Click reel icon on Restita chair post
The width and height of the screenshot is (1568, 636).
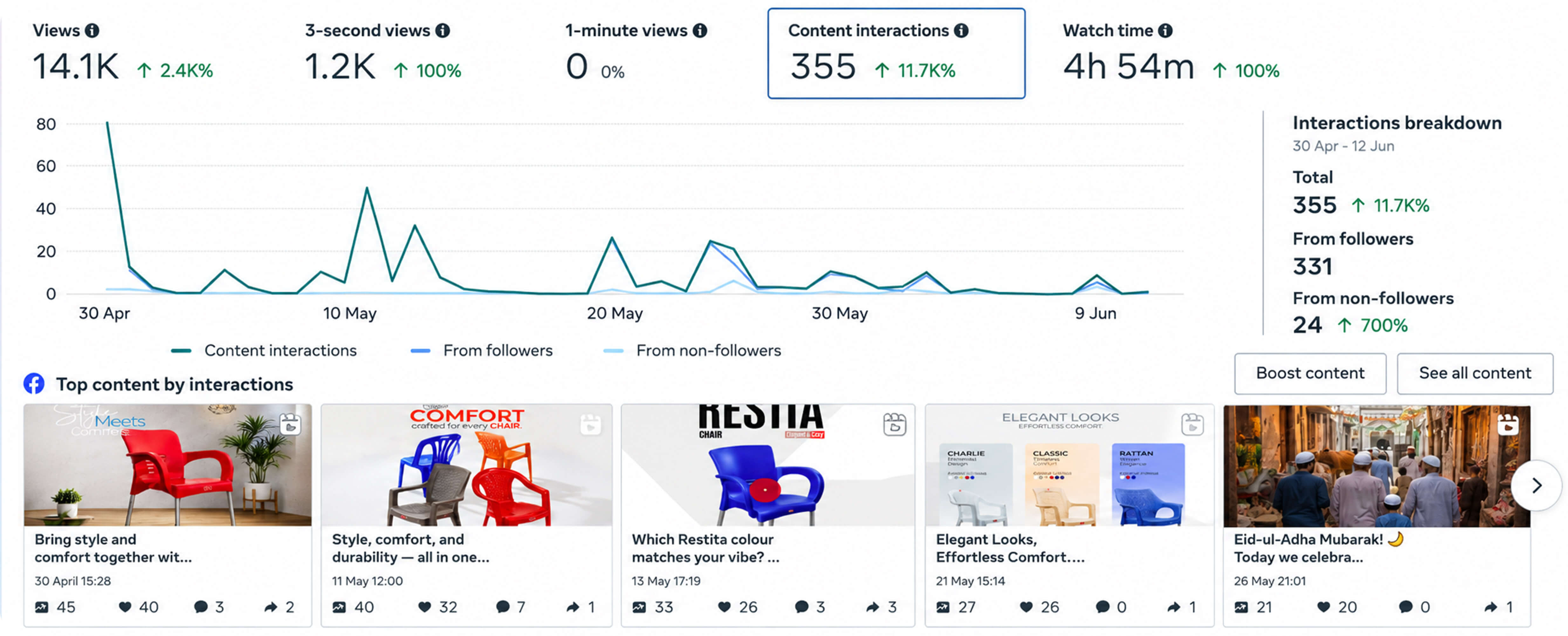pos(894,424)
